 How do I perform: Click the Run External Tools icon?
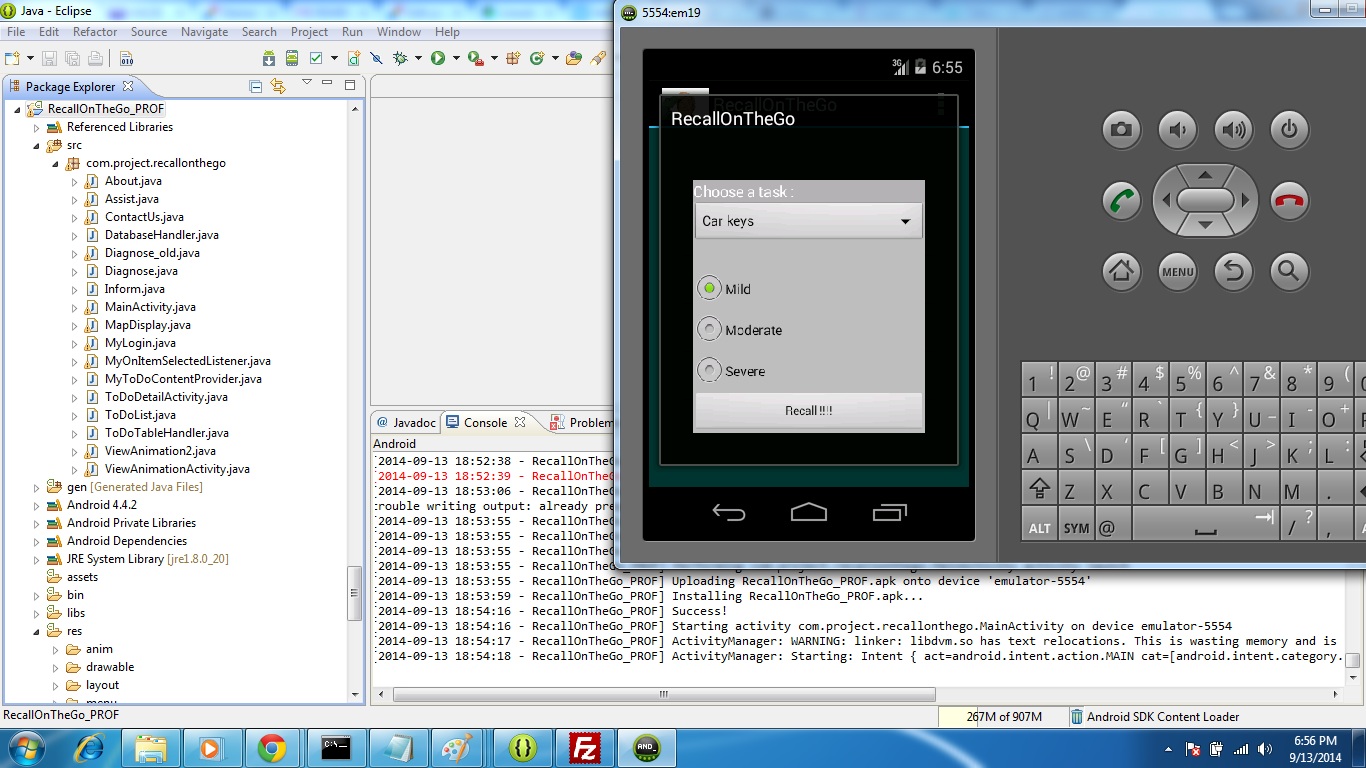(x=476, y=58)
